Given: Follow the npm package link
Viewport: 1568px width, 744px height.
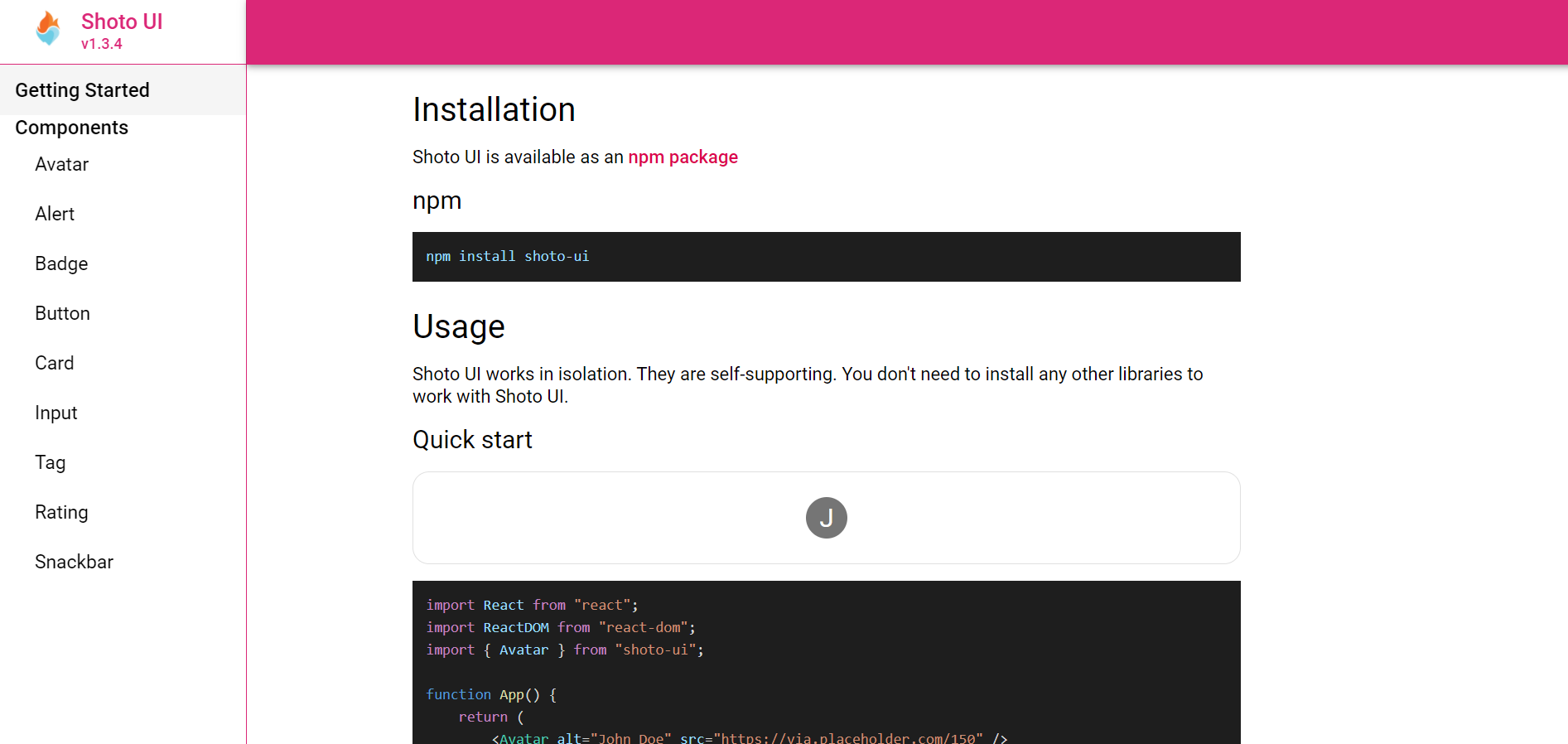Looking at the screenshot, I should coord(683,157).
